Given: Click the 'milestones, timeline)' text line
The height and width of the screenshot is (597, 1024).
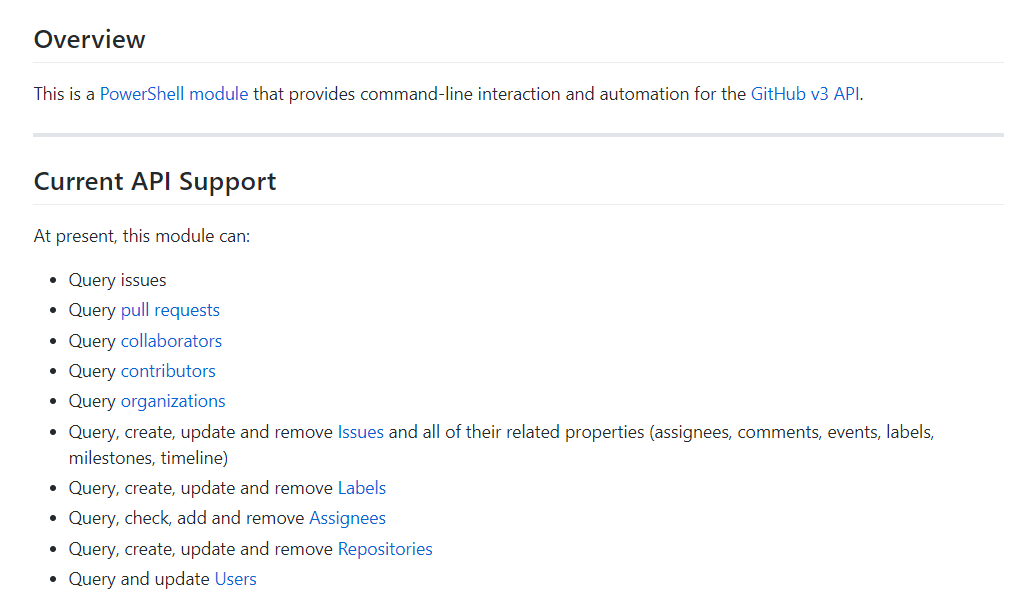Looking at the screenshot, I should coord(148,459).
